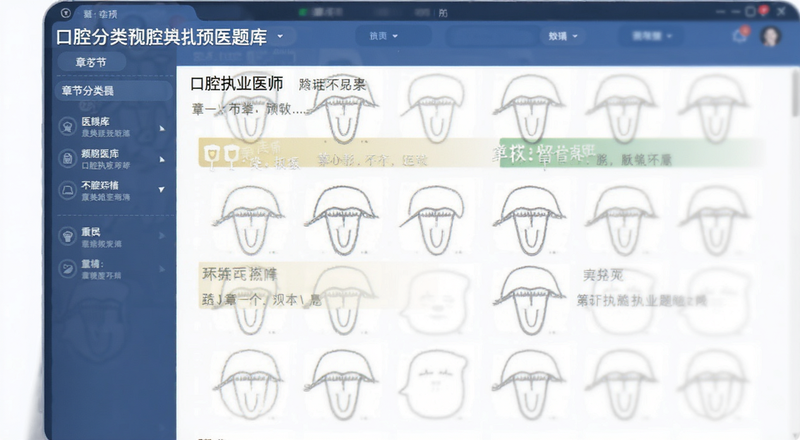Click the goblet icons on yellow banner
Screen dimensions: 800x440
click(221, 155)
